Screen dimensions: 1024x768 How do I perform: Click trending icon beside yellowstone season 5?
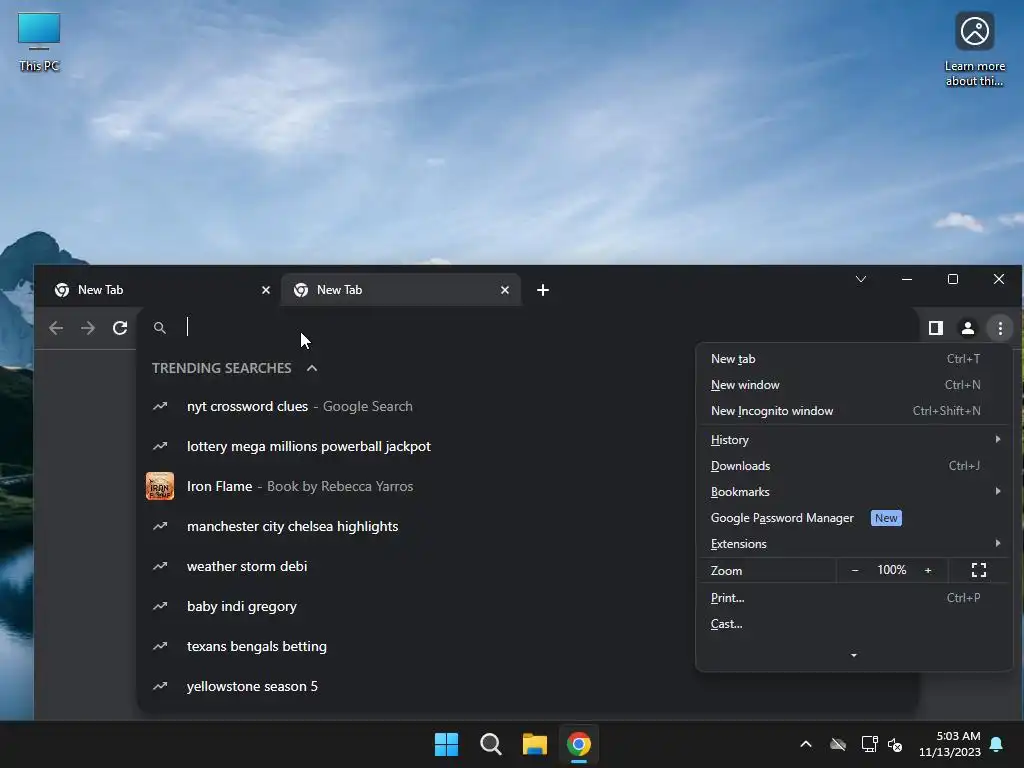tap(160, 686)
